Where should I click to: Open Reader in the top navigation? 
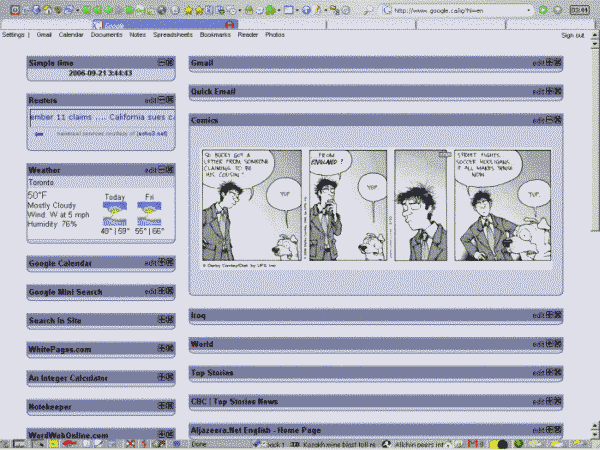point(248,34)
